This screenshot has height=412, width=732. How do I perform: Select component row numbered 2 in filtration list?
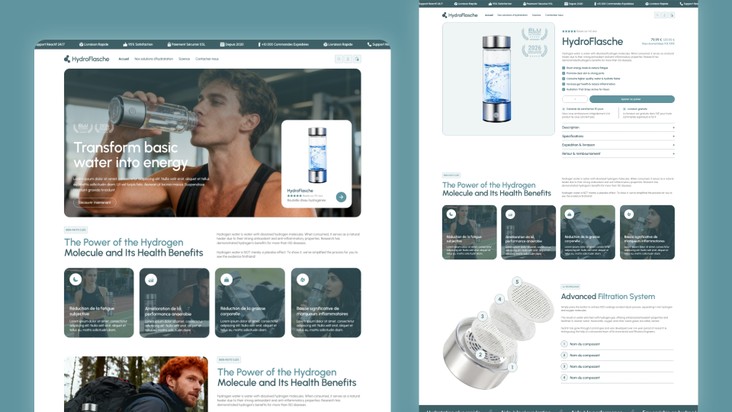pyautogui.click(x=617, y=355)
